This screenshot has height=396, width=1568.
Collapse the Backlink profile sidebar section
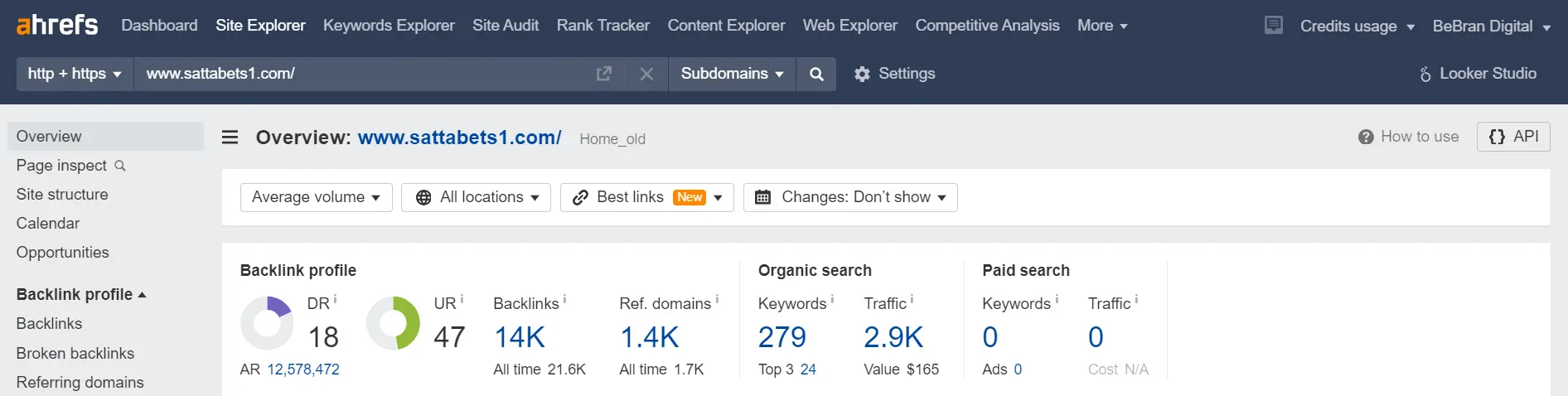point(81,294)
